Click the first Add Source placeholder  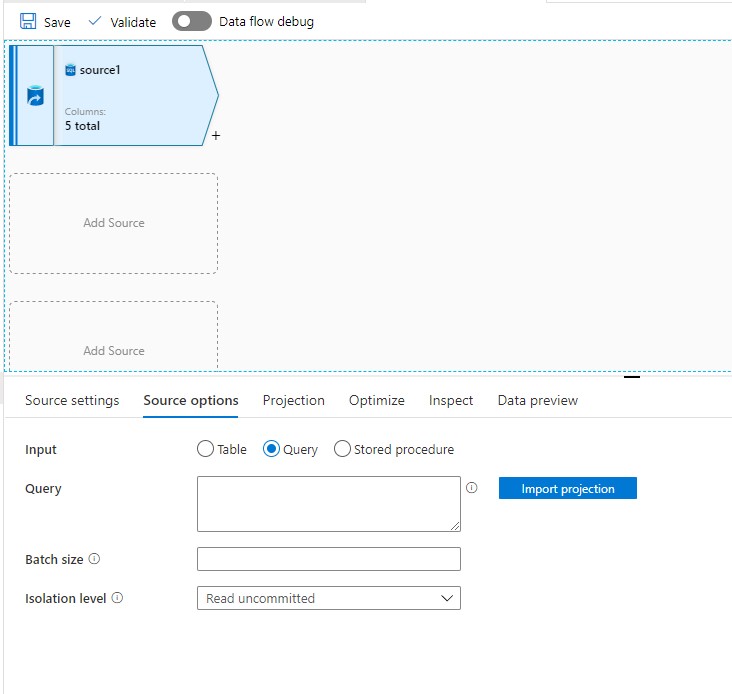tap(113, 223)
